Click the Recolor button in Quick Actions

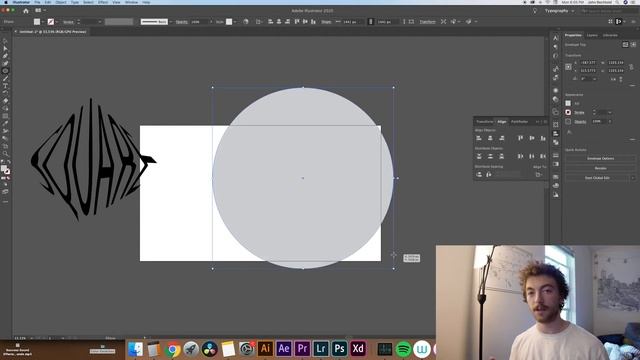click(600, 168)
